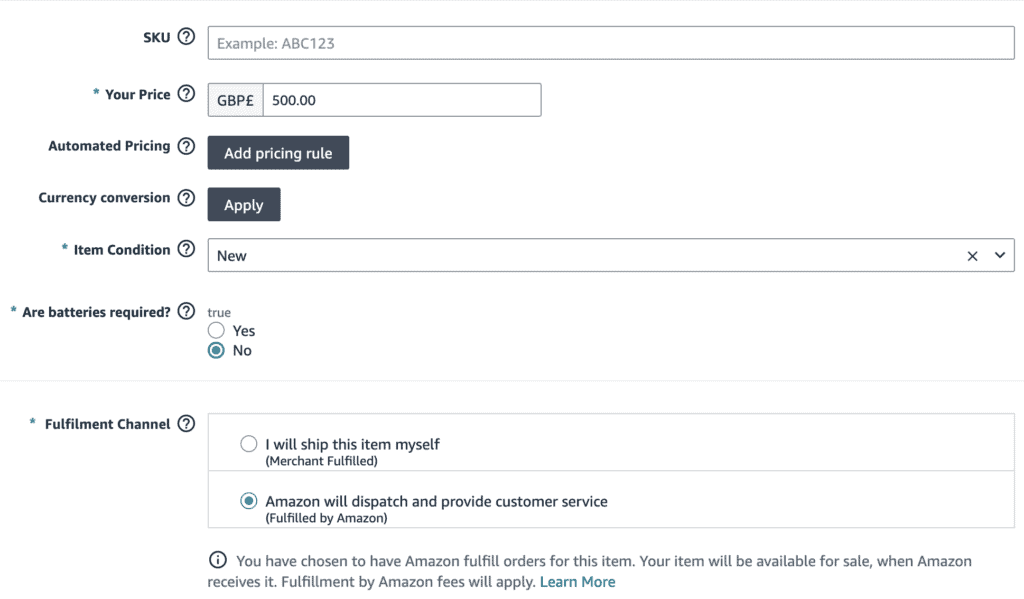Click the help icon next to SKU
The image size is (1024, 599).
pos(186,37)
